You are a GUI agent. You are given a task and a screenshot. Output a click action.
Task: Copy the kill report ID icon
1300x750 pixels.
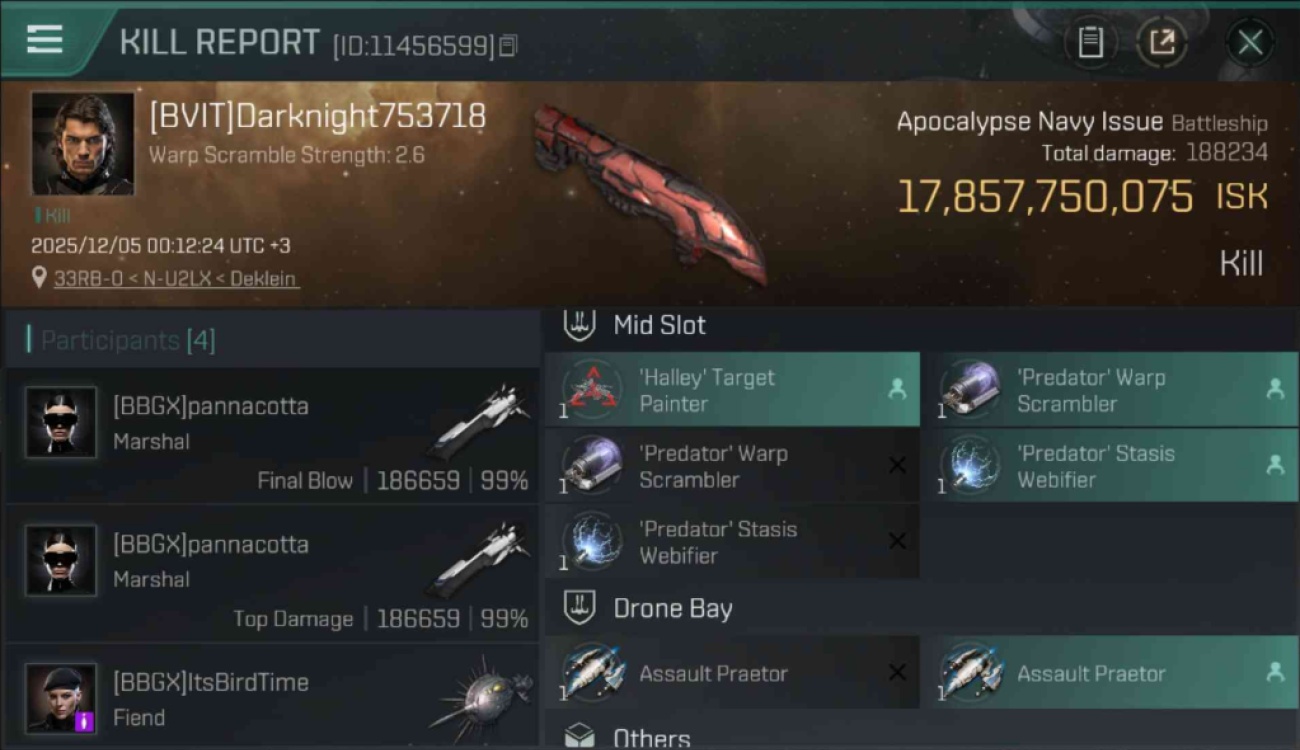[508, 45]
